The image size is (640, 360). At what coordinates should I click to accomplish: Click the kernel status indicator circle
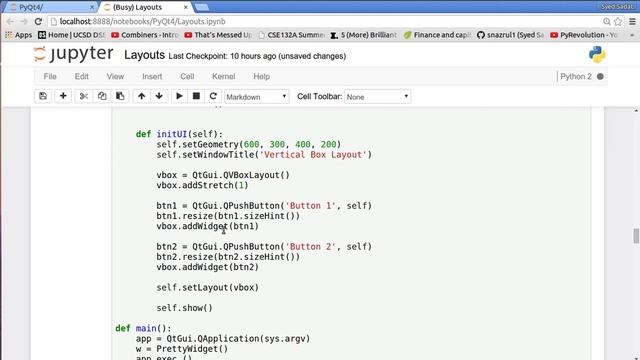tap(600, 76)
